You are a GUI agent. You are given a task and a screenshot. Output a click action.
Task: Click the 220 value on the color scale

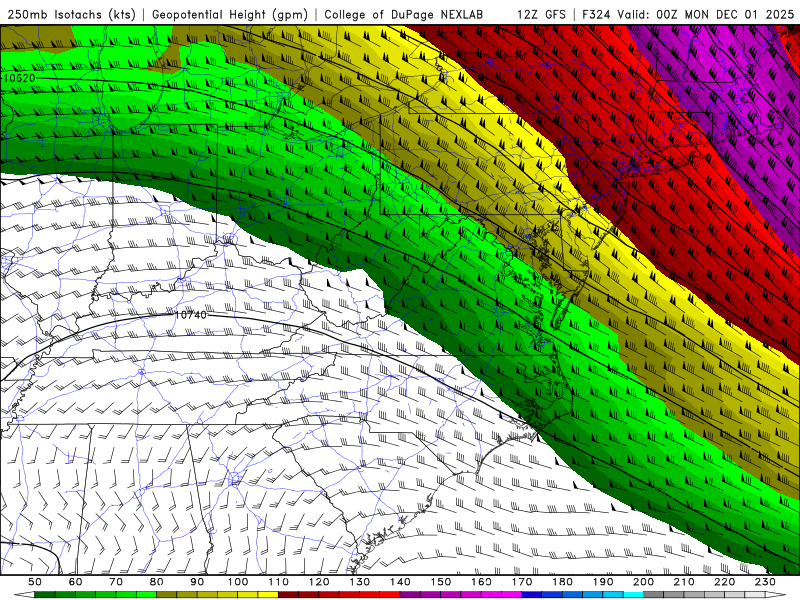click(x=724, y=582)
